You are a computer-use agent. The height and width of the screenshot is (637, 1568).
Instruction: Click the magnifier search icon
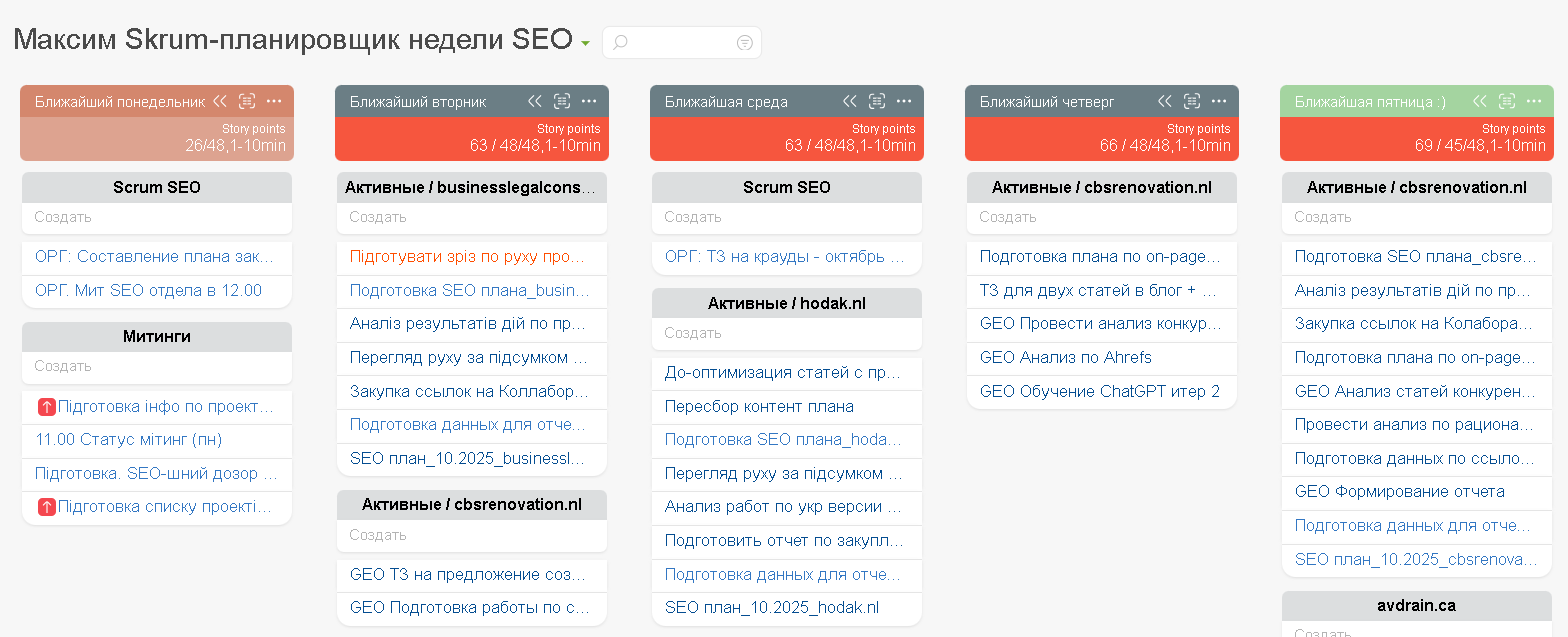(620, 43)
